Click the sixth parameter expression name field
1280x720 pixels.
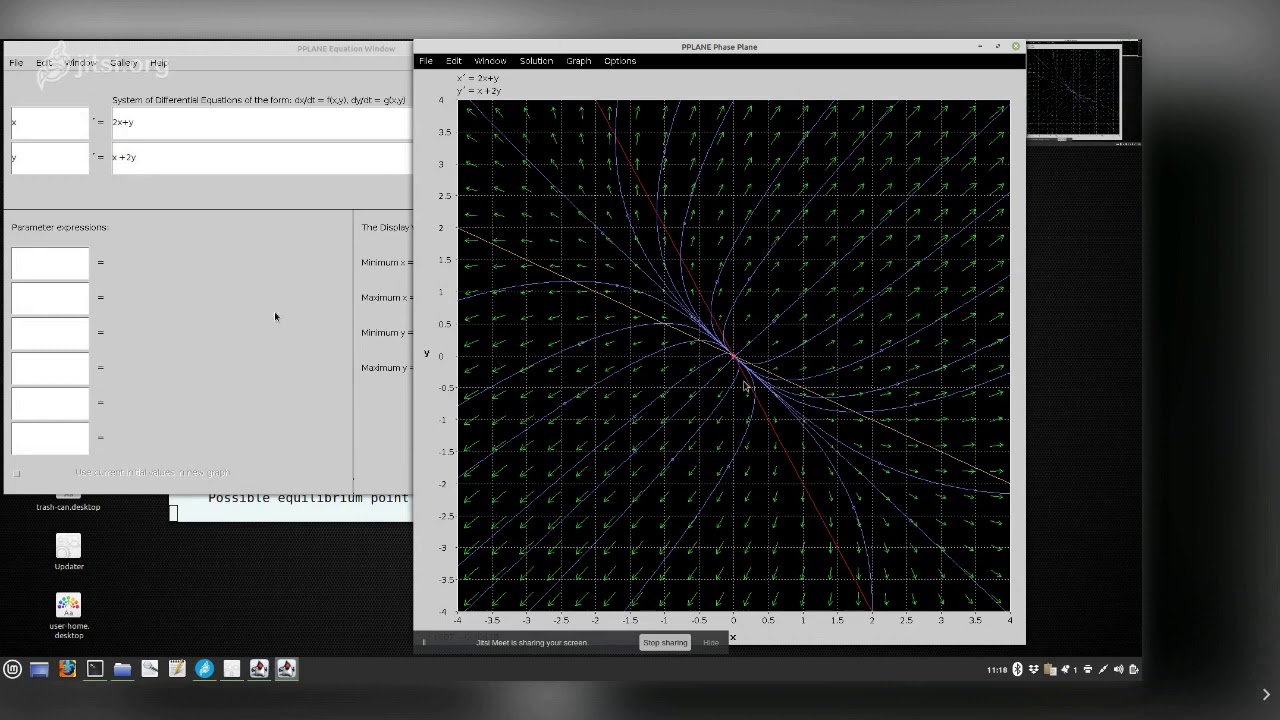[50, 437]
